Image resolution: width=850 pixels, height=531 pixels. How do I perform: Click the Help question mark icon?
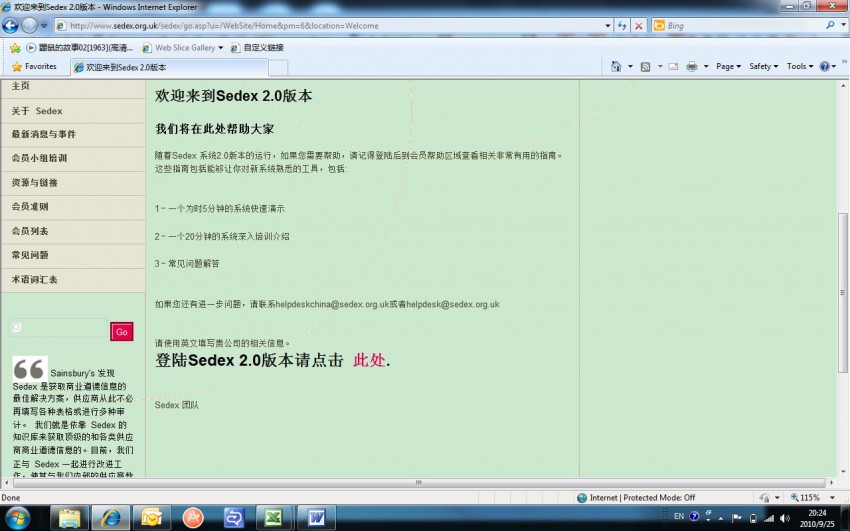[x=825, y=67]
